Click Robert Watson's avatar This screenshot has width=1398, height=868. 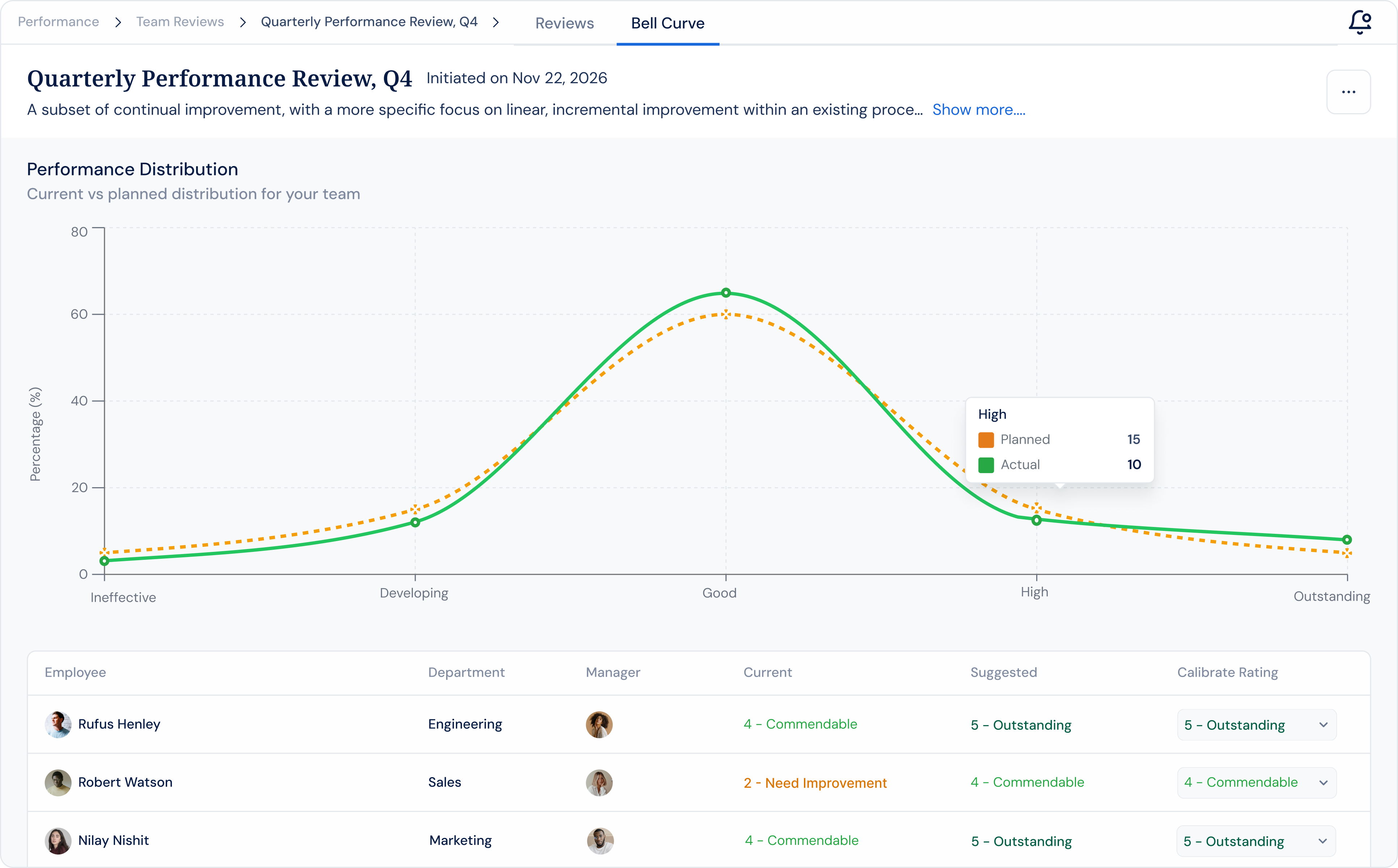(58, 782)
